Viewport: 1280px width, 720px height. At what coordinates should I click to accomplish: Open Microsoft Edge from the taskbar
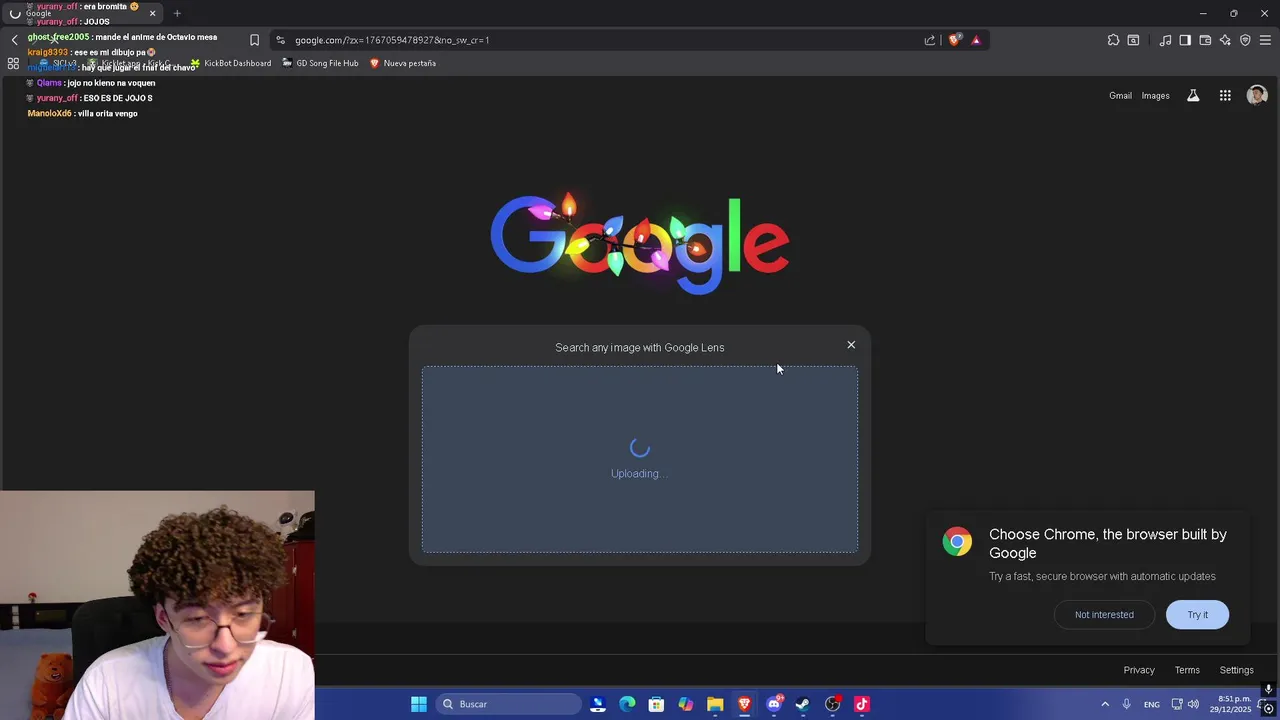pos(627,704)
